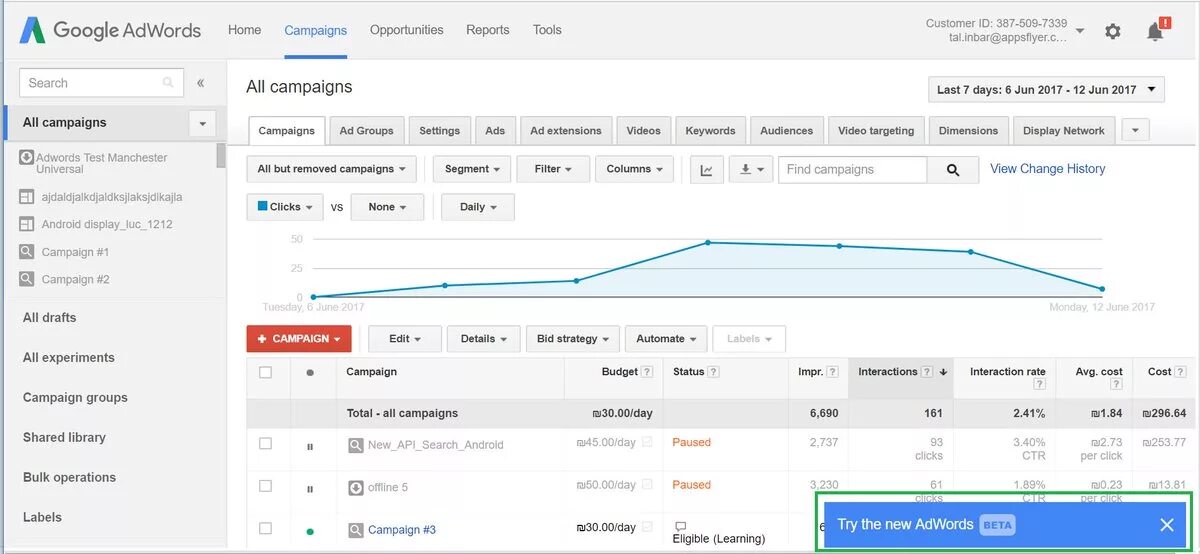
Task: Open the Tools menu
Action: [547, 30]
